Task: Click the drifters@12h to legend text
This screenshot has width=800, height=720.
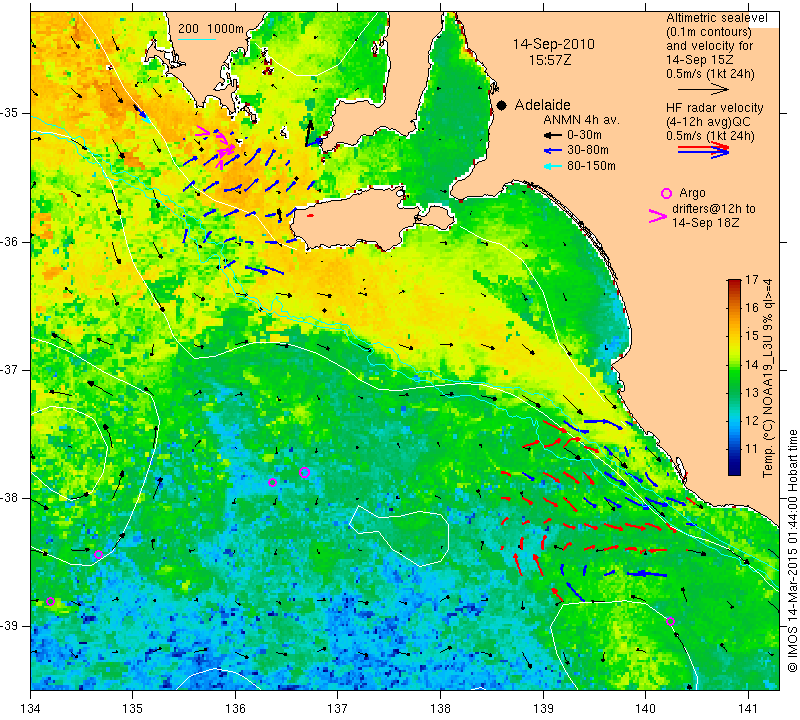Action: [x=713, y=209]
